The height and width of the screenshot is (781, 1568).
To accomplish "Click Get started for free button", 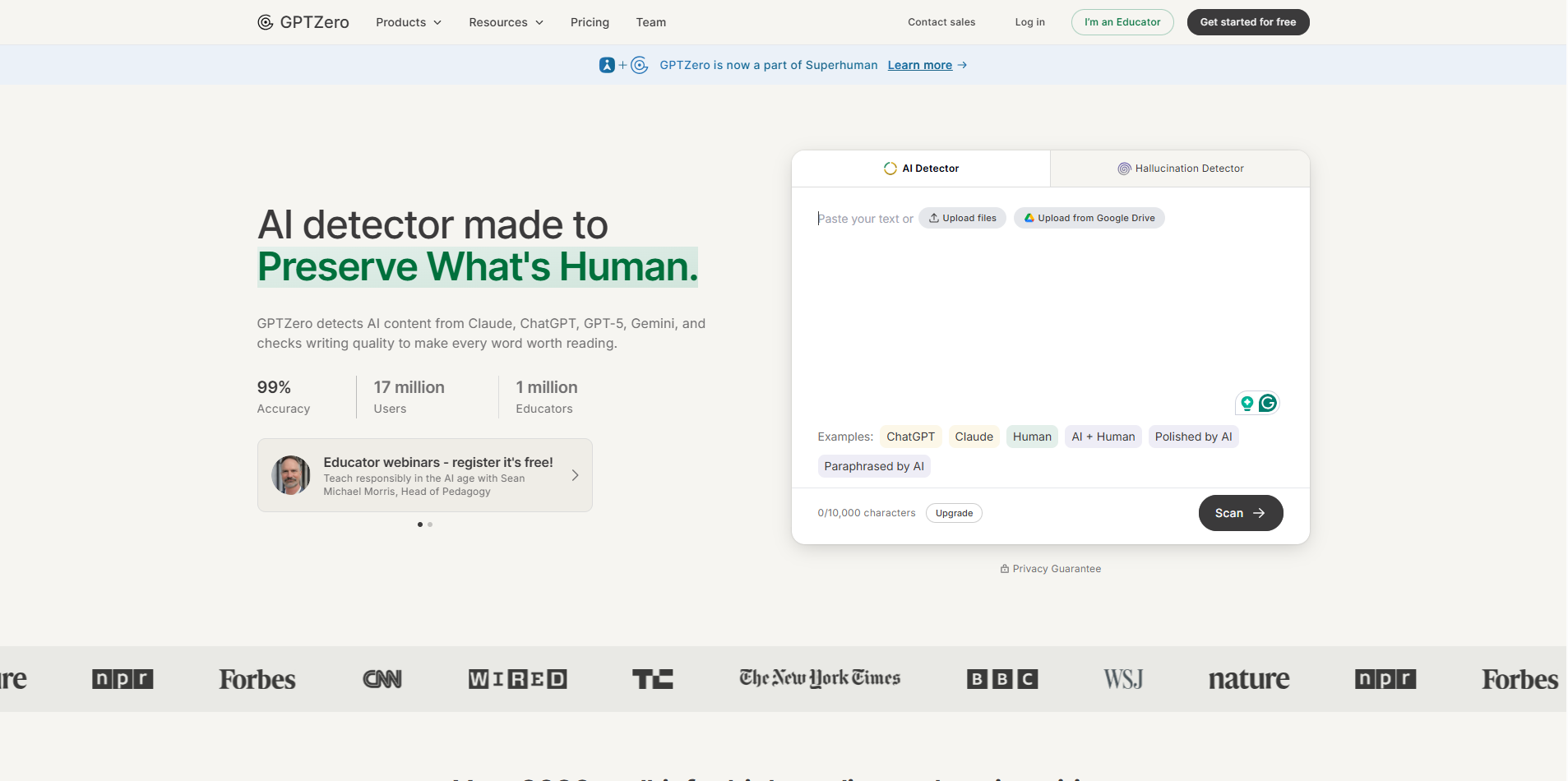I will coord(1247,22).
